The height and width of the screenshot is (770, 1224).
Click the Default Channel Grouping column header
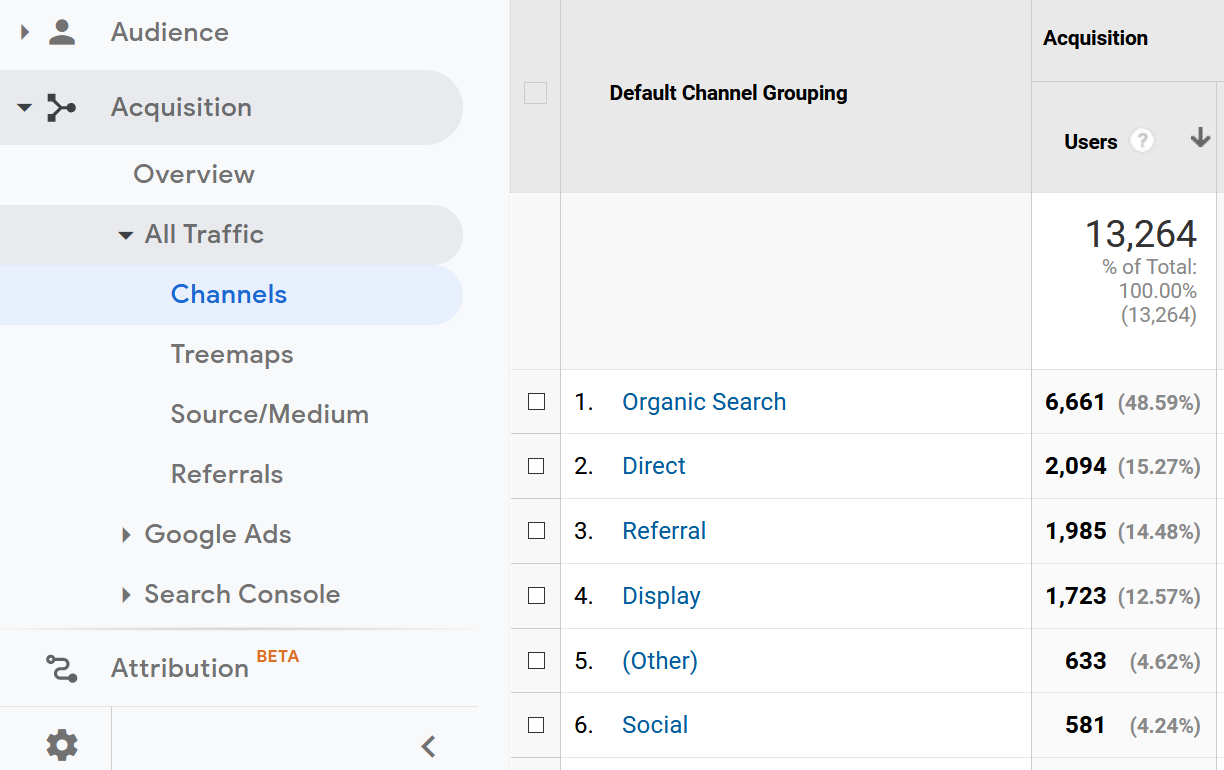click(x=728, y=93)
